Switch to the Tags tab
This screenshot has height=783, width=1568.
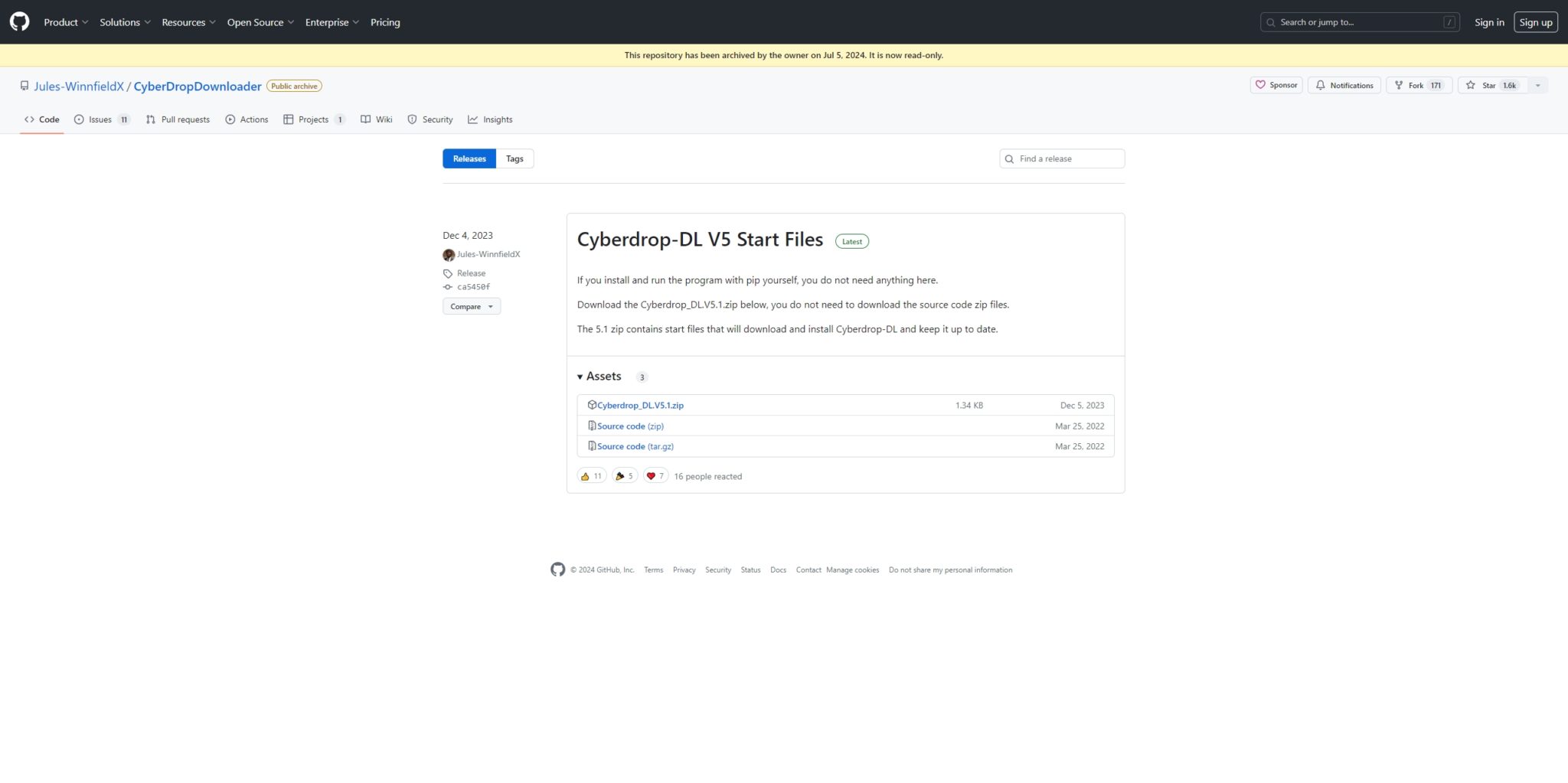pyautogui.click(x=514, y=158)
